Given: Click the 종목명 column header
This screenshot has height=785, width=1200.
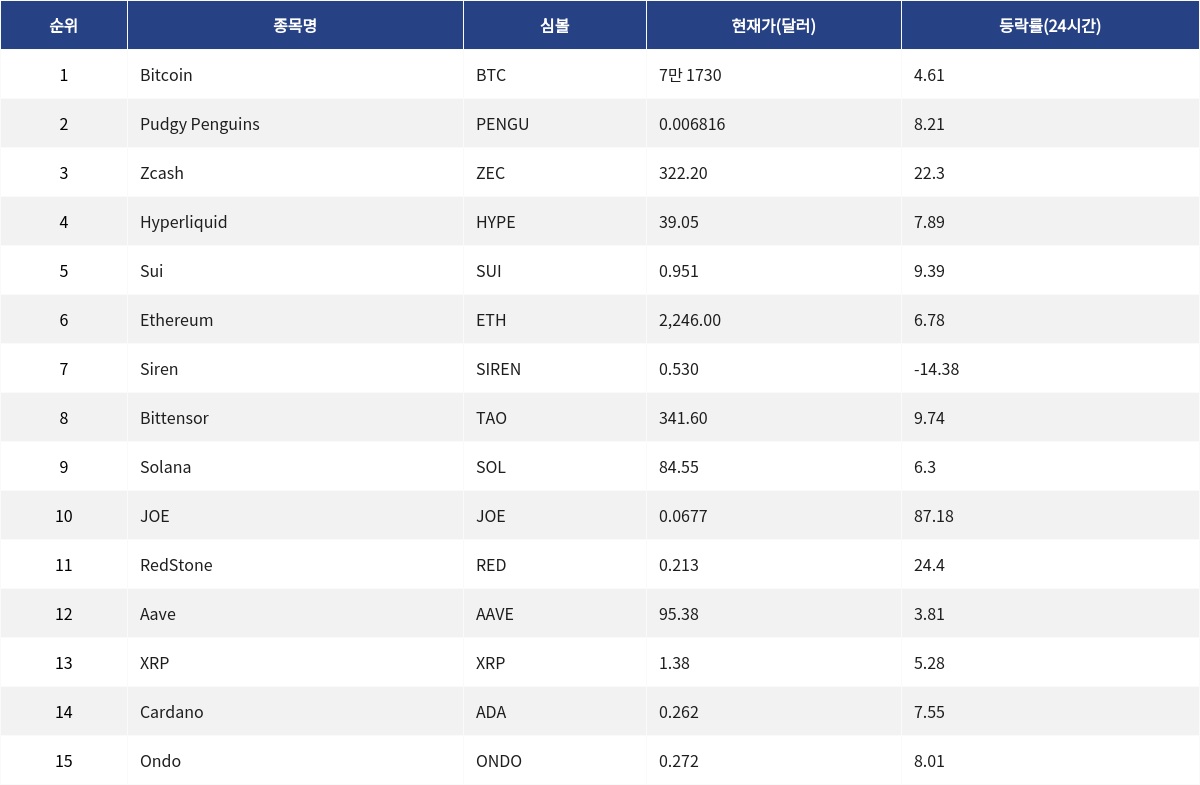Looking at the screenshot, I should pos(295,26).
